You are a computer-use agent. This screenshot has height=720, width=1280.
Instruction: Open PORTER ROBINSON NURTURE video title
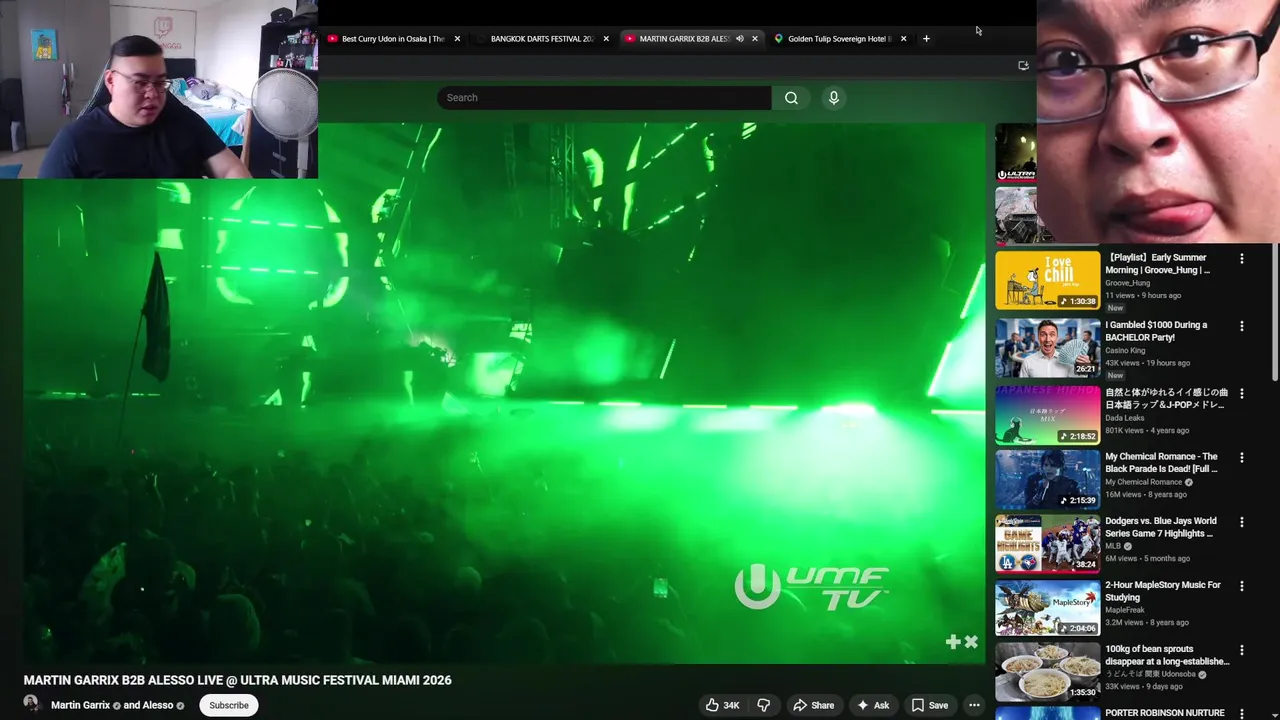pos(1165,713)
